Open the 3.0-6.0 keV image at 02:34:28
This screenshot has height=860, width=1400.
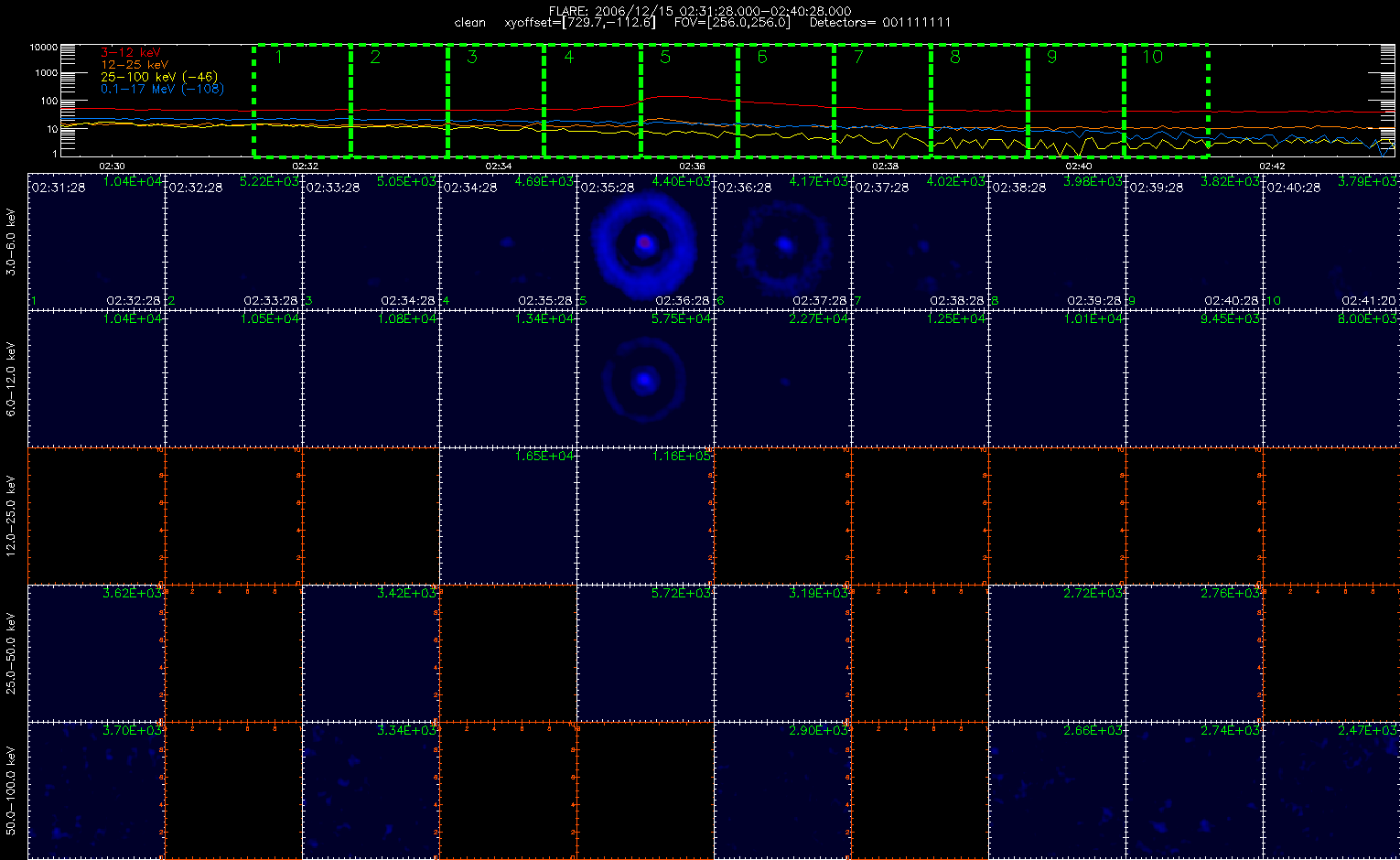508,242
